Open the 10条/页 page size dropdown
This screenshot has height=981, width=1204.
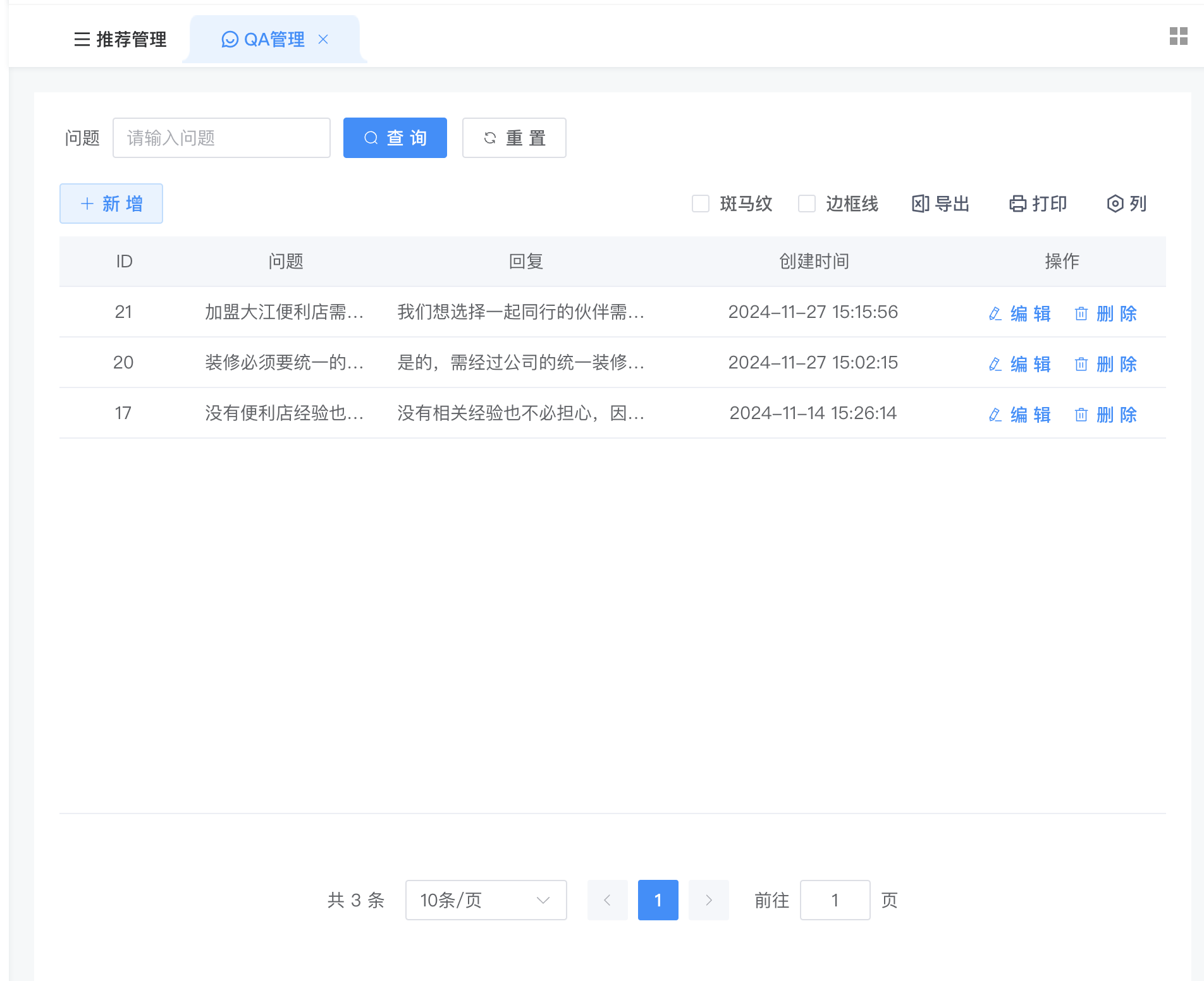click(486, 900)
